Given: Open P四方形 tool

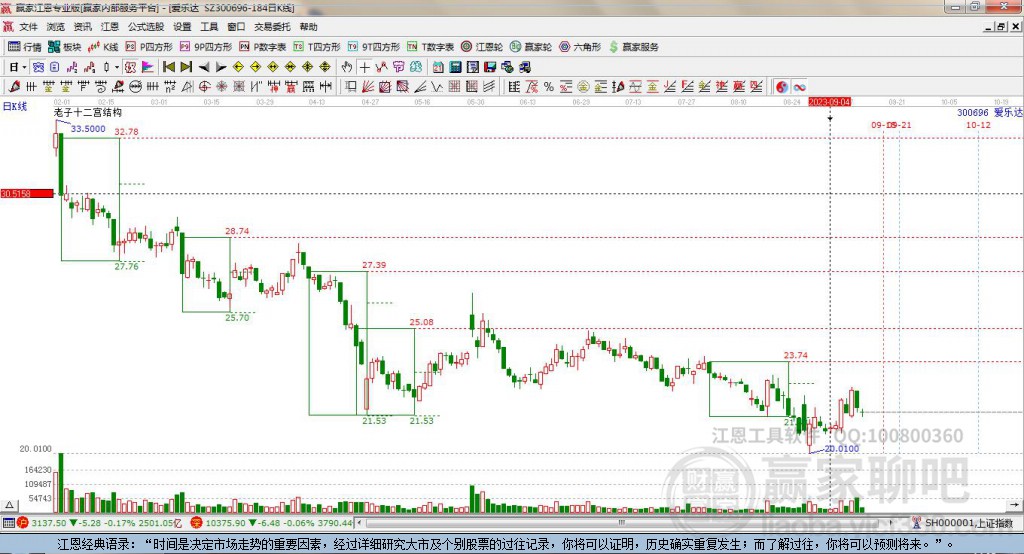Looking at the screenshot, I should pos(149,47).
